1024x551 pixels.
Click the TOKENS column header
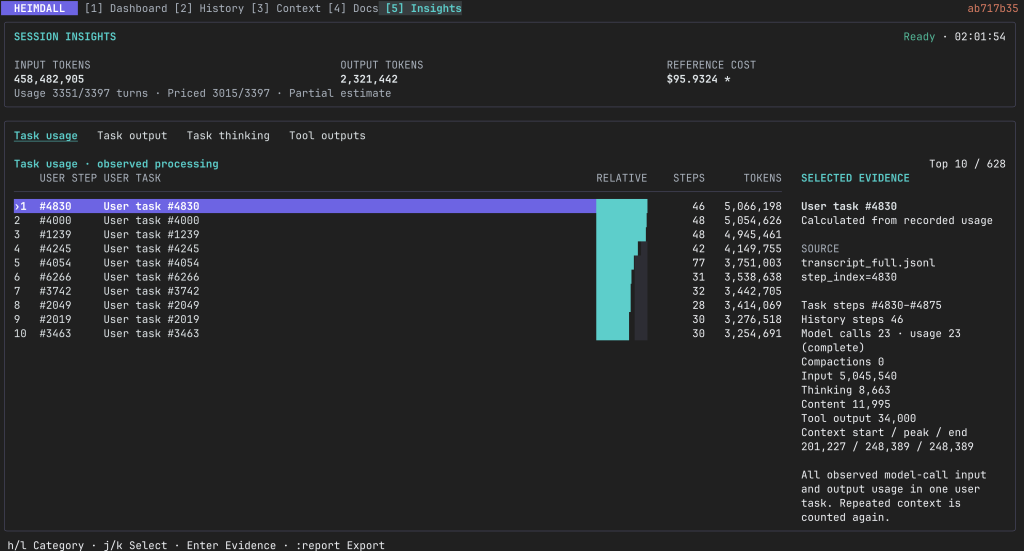point(762,178)
